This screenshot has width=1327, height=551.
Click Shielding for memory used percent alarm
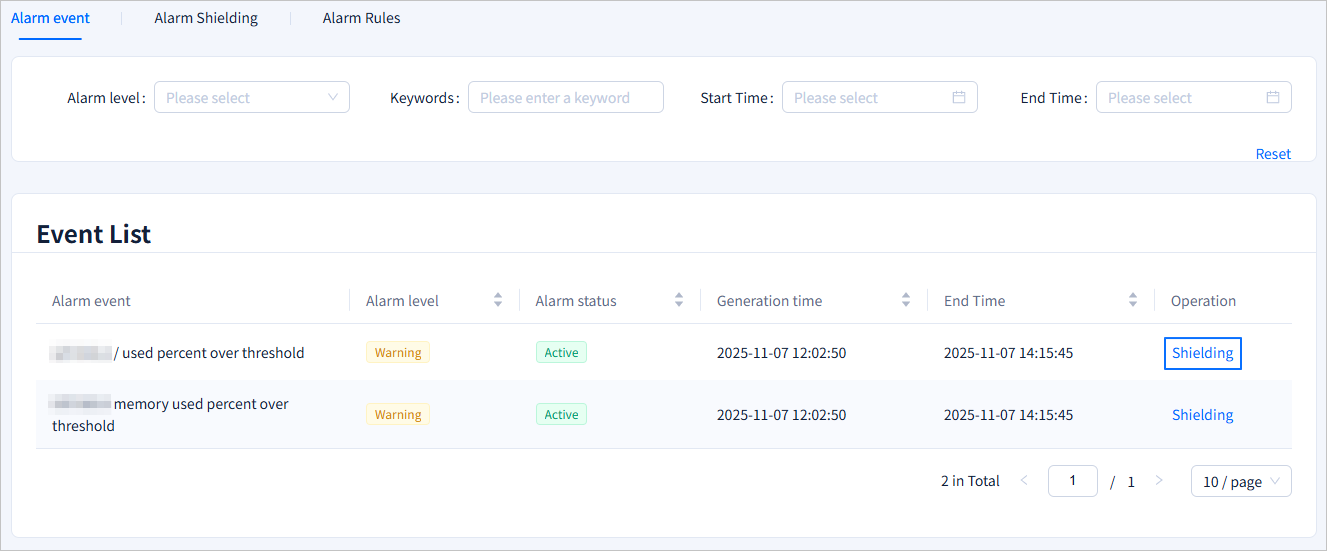click(x=1202, y=415)
